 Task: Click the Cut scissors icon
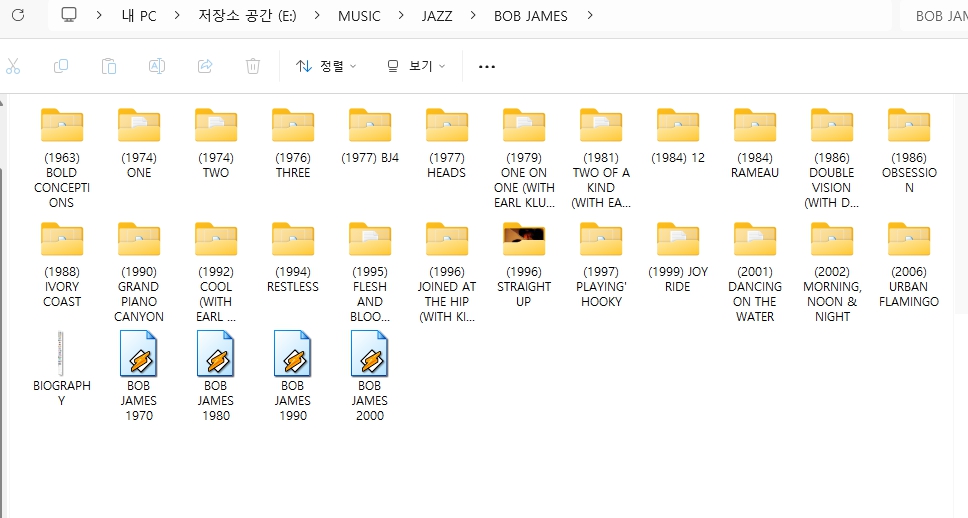click(x=13, y=66)
